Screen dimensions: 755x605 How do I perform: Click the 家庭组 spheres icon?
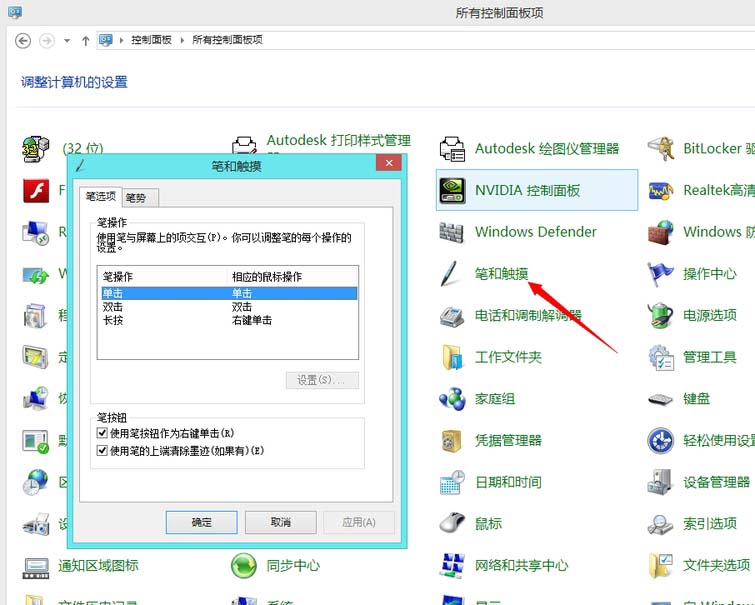(452, 399)
